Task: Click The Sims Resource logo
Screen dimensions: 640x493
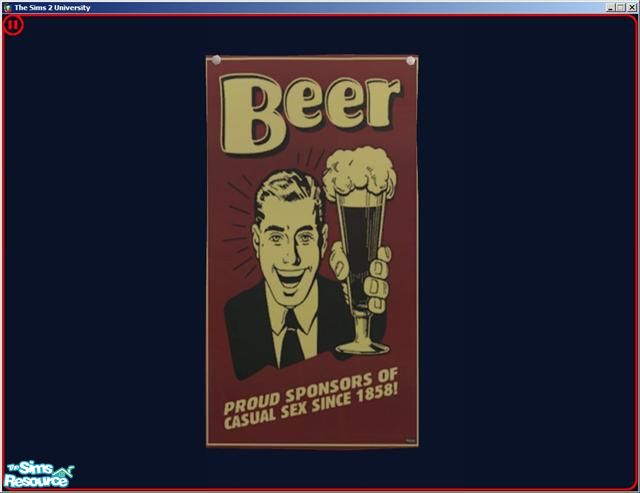Action: click(37, 474)
